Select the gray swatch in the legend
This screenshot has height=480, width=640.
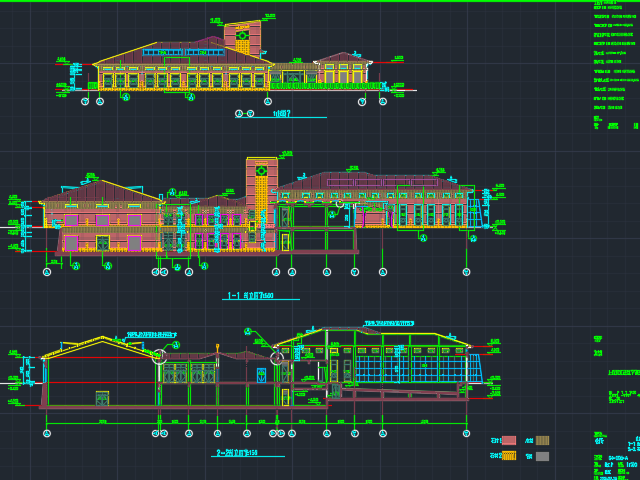(x=542, y=456)
